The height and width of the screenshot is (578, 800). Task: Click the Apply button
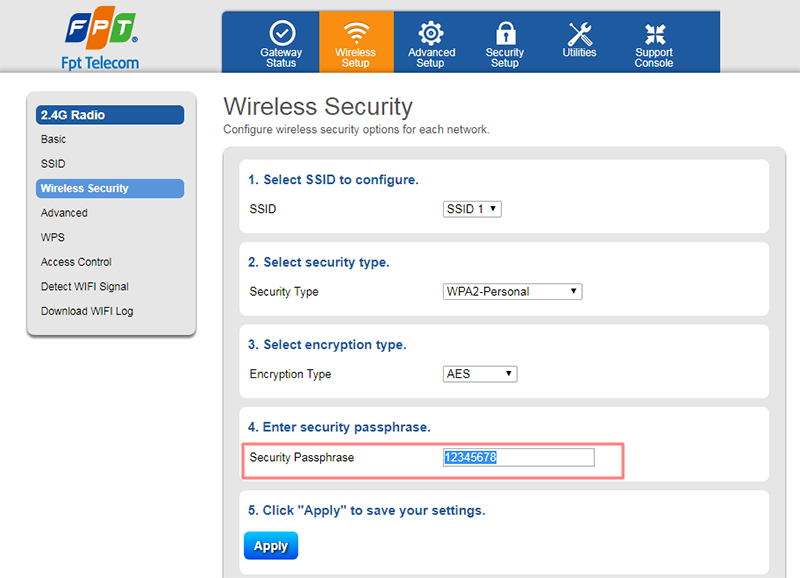(271, 545)
